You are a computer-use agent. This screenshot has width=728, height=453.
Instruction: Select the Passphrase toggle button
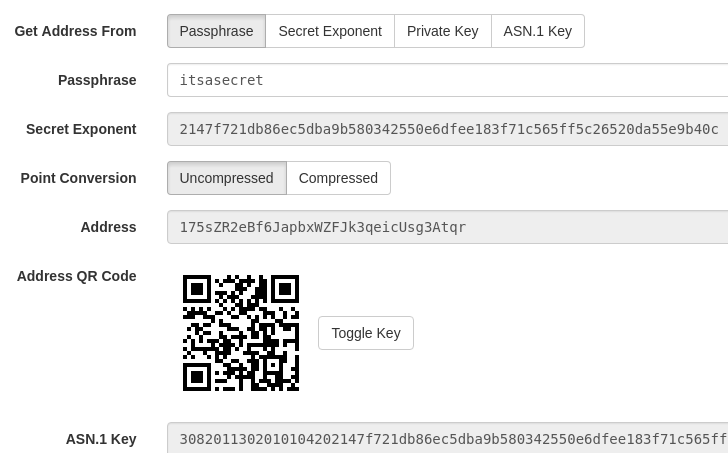[216, 31]
